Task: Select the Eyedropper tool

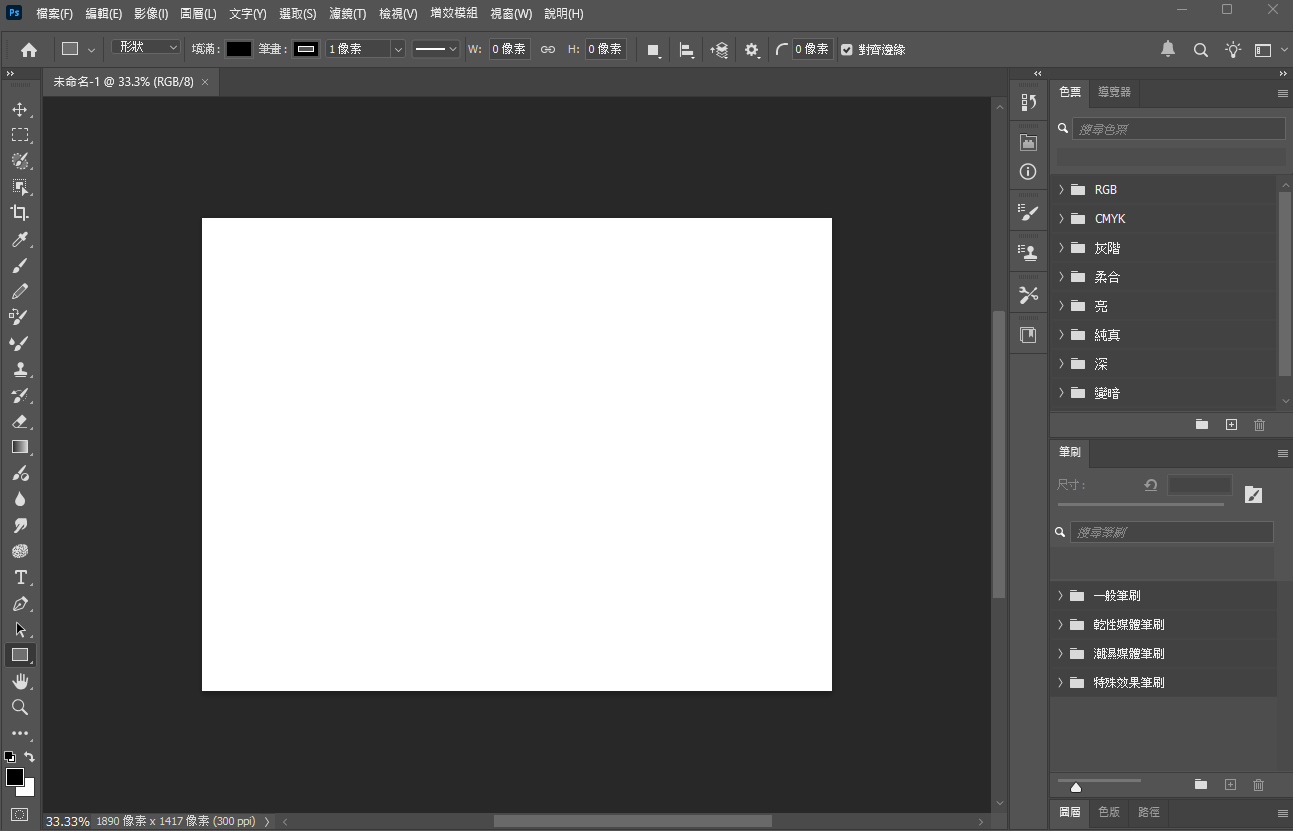Action: (x=19, y=239)
